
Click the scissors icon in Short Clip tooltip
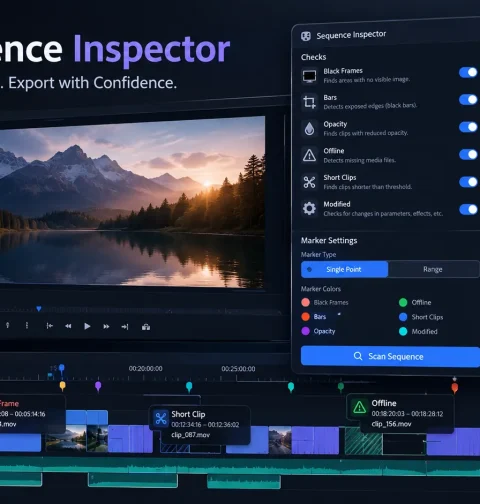click(x=161, y=418)
